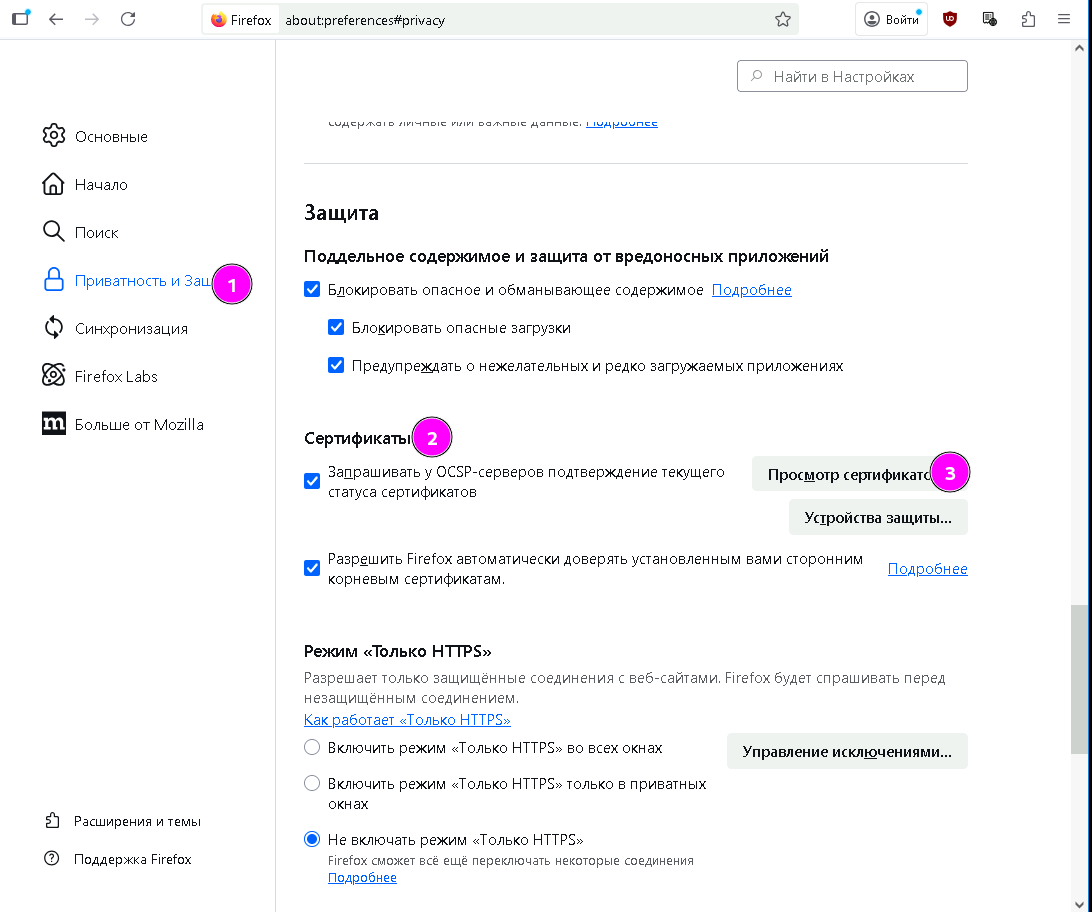Select HTTPS-only mode in all windows
Image resolution: width=1092 pixels, height=912 pixels.
click(x=312, y=748)
